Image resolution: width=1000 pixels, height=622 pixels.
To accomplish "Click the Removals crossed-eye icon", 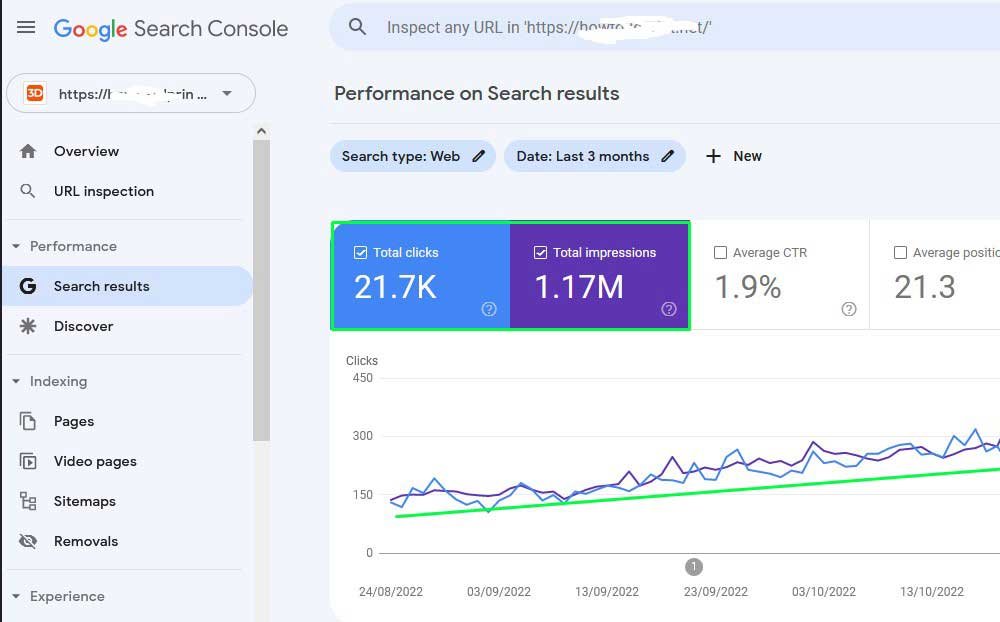I will coord(27,541).
